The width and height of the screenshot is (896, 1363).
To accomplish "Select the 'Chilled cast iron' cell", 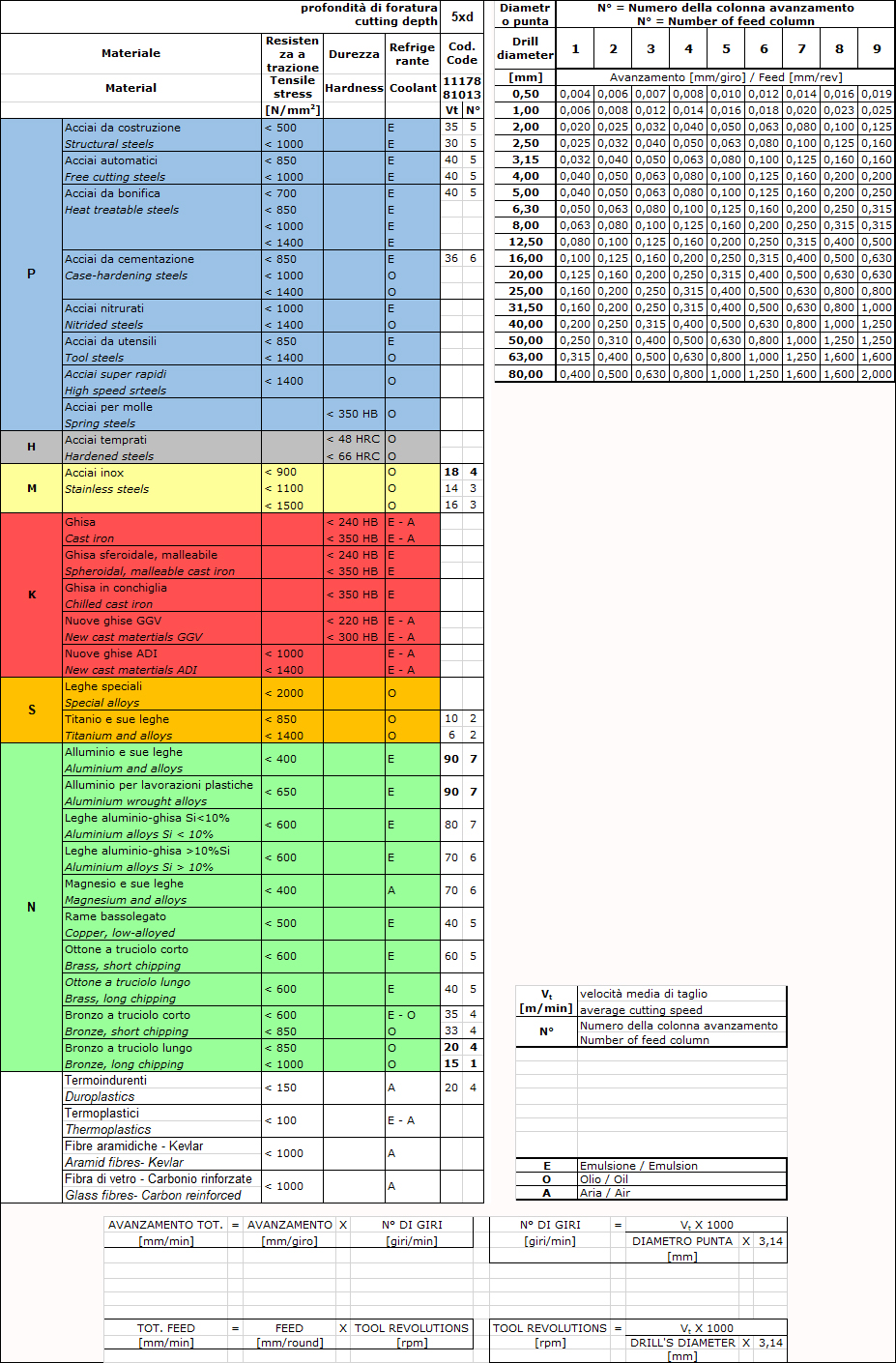I will pos(162,604).
